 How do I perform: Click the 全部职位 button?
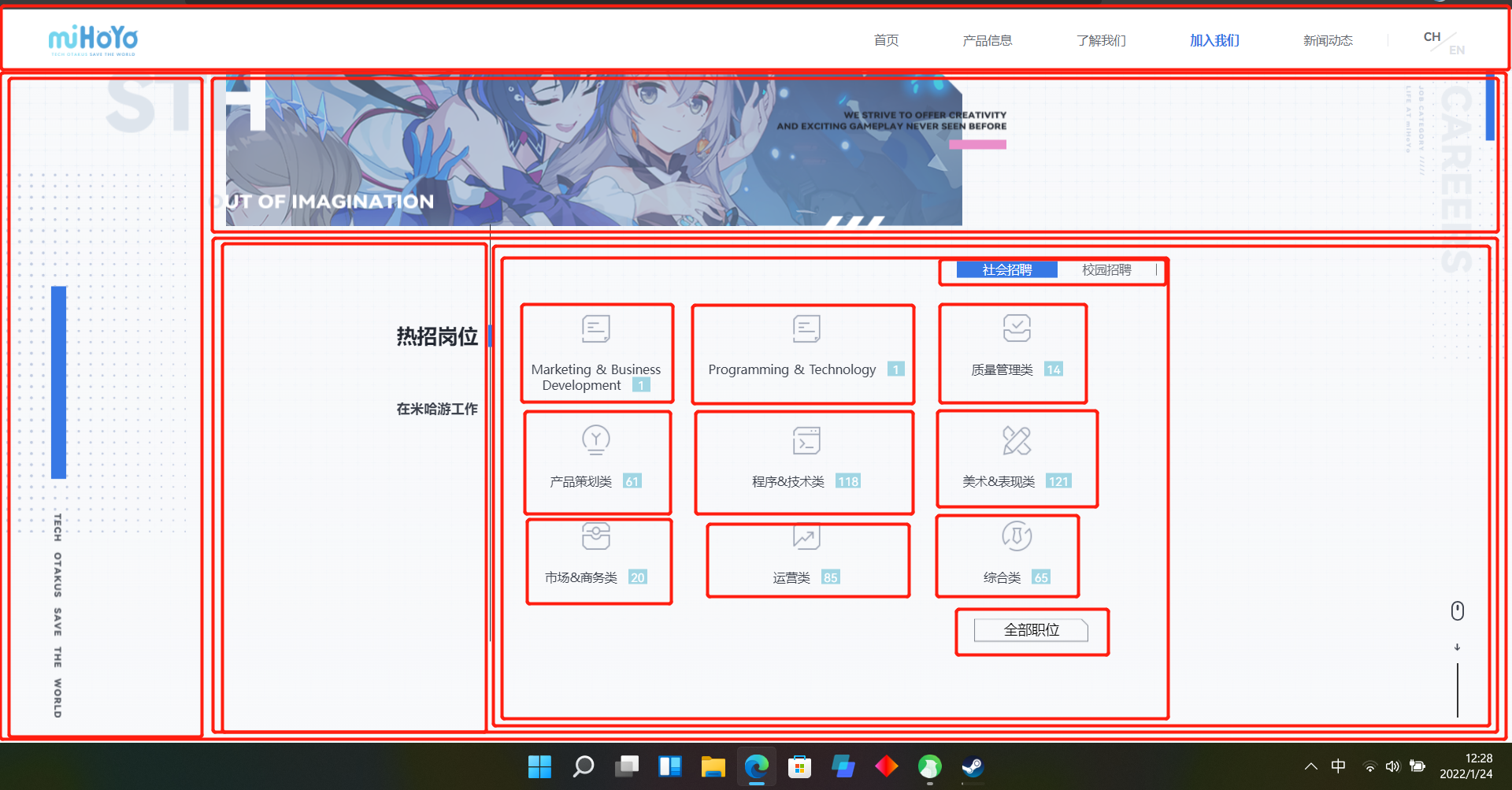coord(1032,630)
